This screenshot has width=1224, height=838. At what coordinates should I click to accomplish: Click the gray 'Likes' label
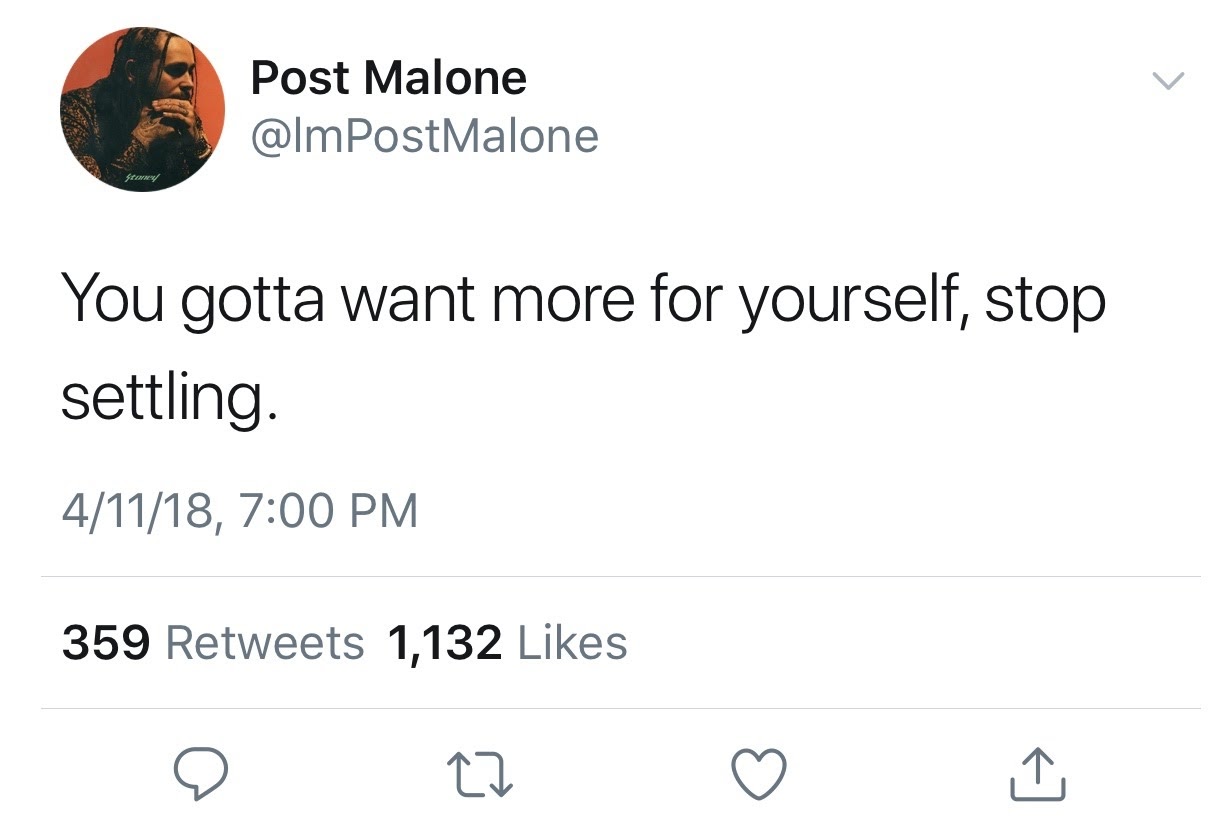(573, 642)
